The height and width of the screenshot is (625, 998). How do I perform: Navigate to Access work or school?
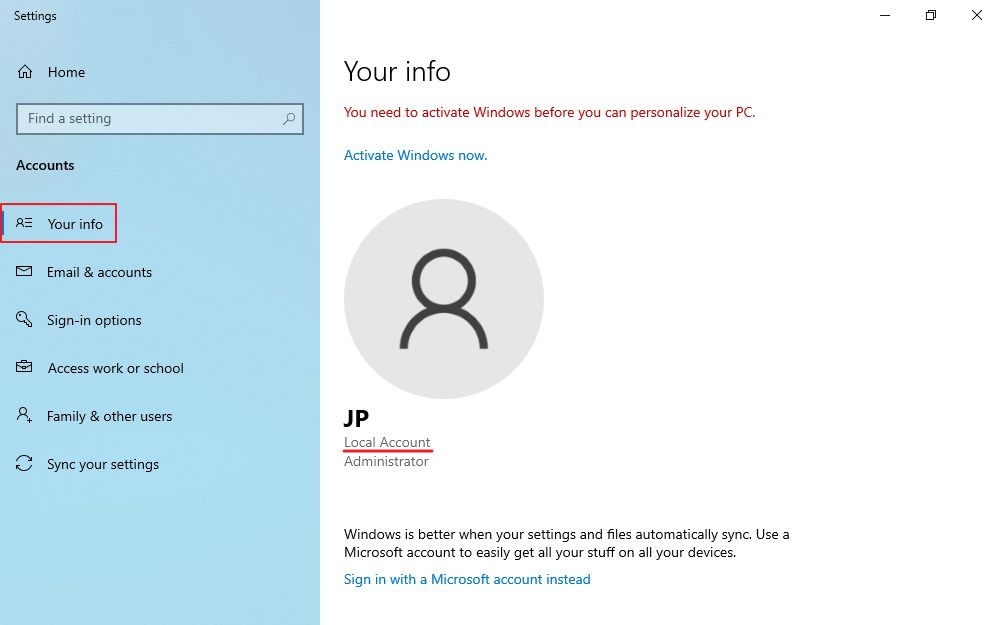[116, 367]
